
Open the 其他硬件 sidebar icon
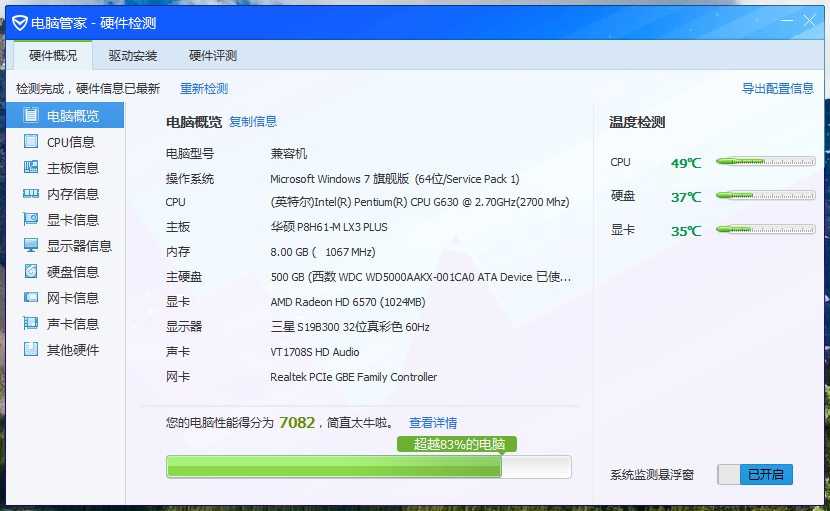[31, 349]
